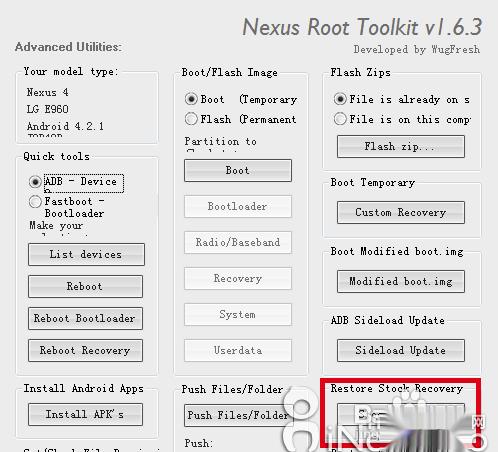Open Install APK's button
Screen dimensions: 498x452
pos(85,414)
